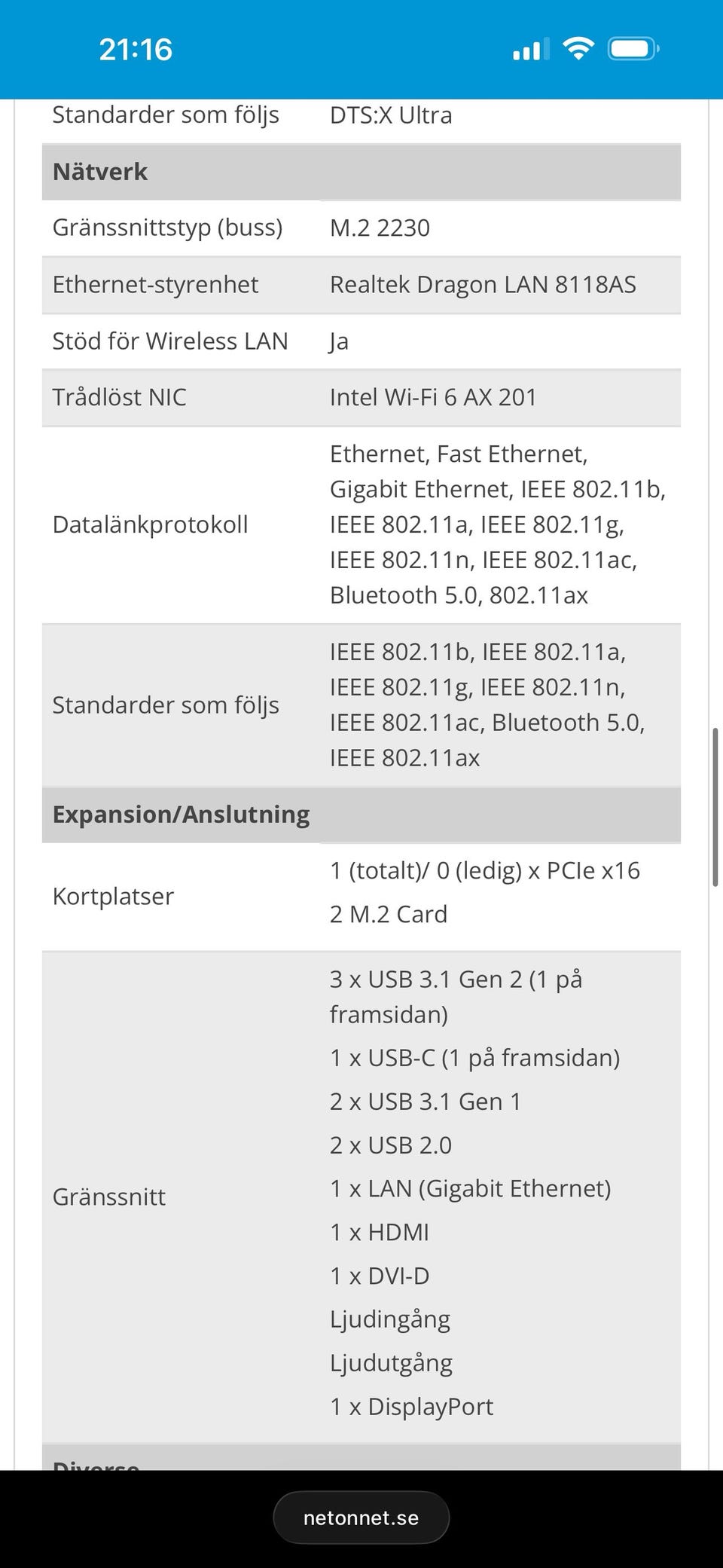Tap the DTS:X Ultra value

pyautogui.click(x=391, y=115)
